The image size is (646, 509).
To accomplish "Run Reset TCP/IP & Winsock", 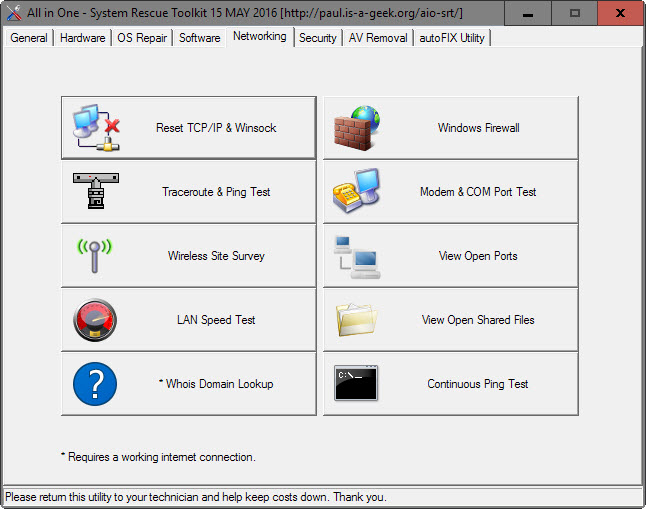I will pyautogui.click(x=189, y=128).
